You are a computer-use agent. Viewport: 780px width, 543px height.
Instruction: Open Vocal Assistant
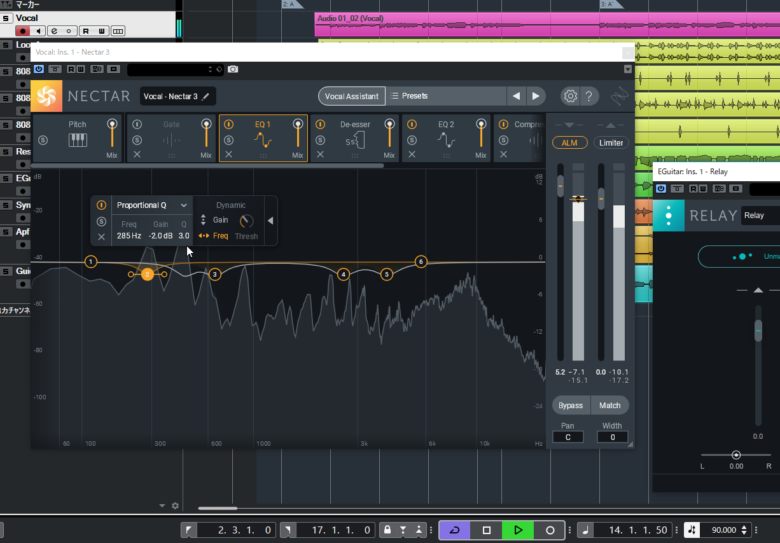pos(352,96)
